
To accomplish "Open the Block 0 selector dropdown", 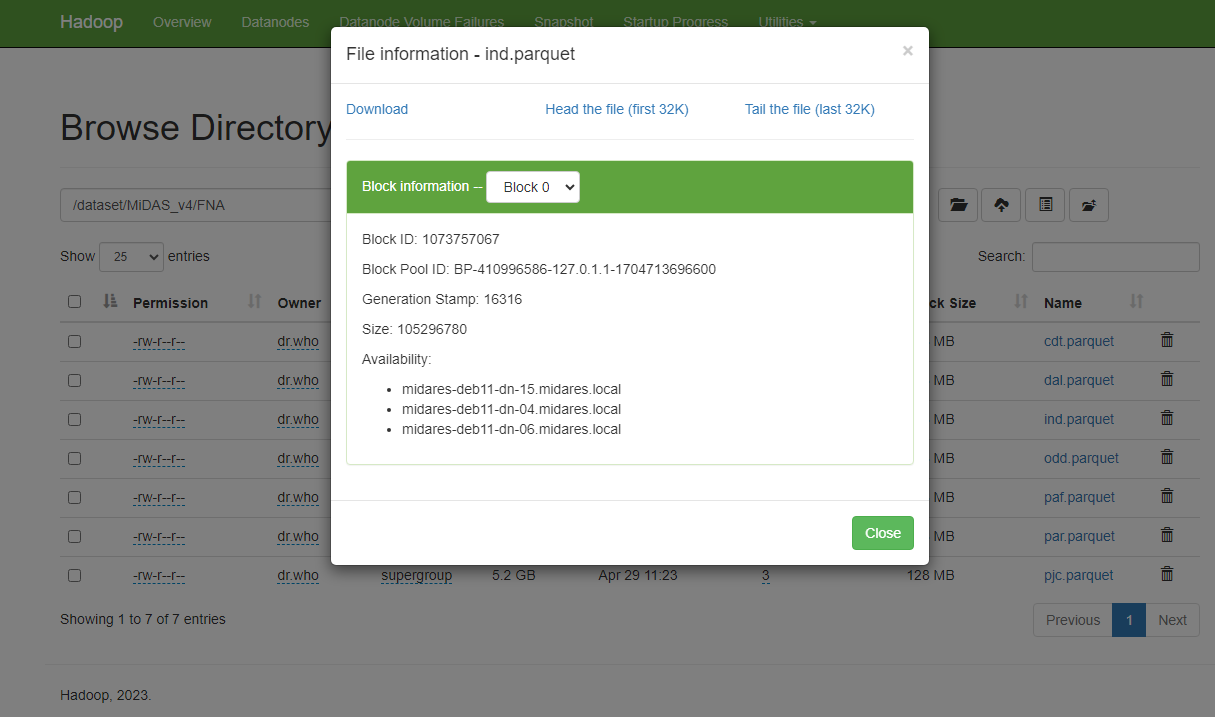I will point(532,187).
